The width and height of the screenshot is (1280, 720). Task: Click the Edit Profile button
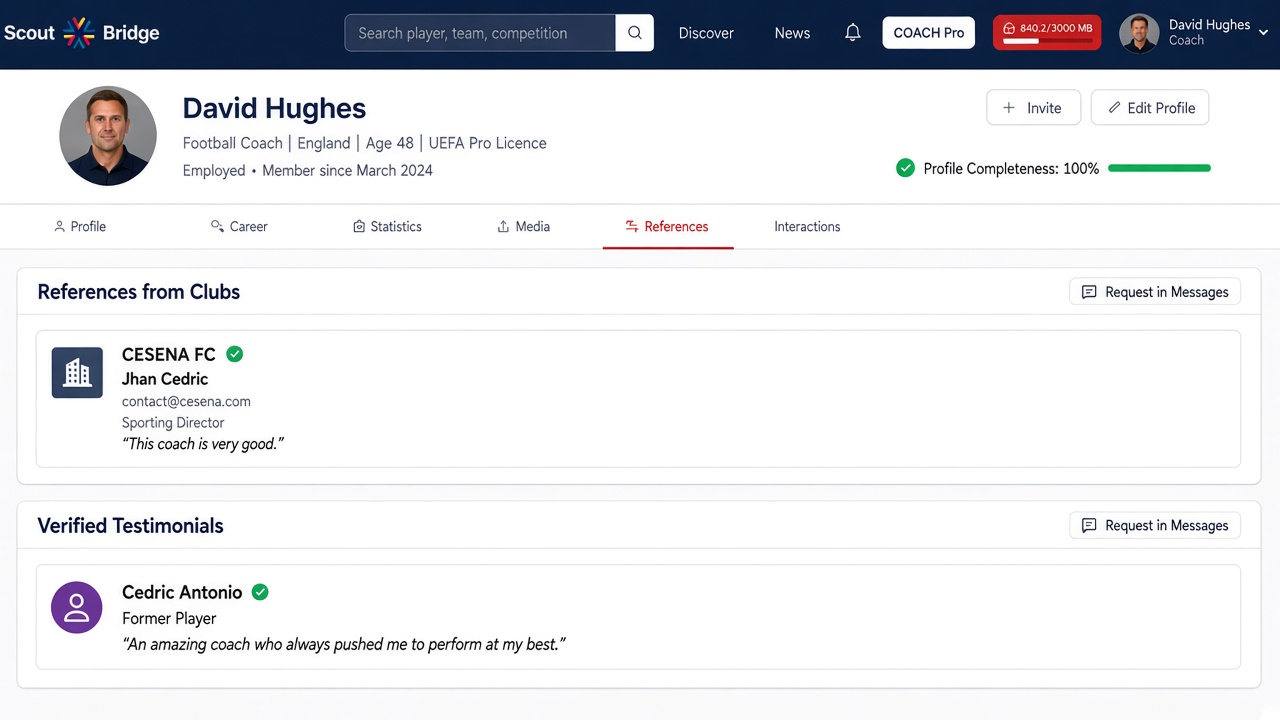(x=1150, y=108)
